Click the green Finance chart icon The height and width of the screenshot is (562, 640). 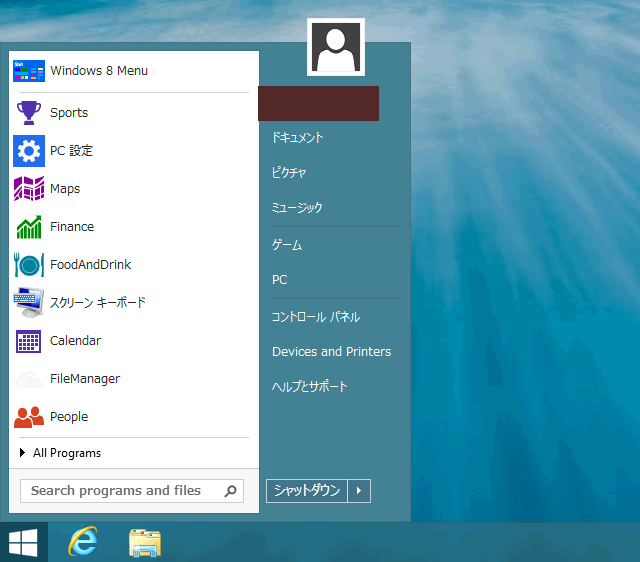click(x=29, y=227)
